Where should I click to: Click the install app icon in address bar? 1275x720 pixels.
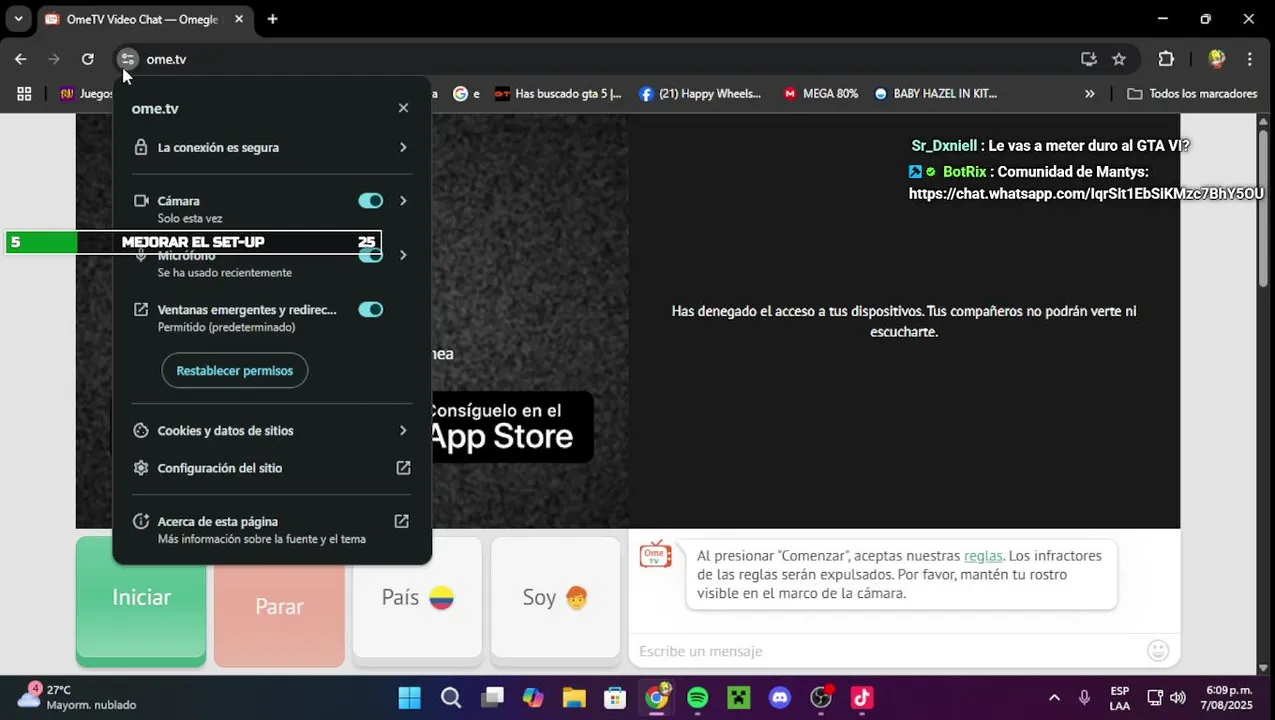tap(1089, 59)
